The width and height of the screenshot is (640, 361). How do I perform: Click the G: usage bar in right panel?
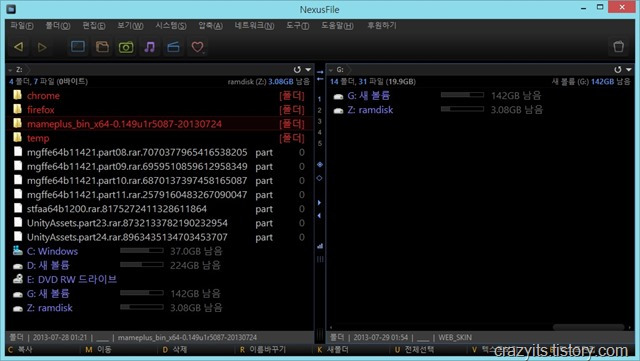click(x=462, y=95)
